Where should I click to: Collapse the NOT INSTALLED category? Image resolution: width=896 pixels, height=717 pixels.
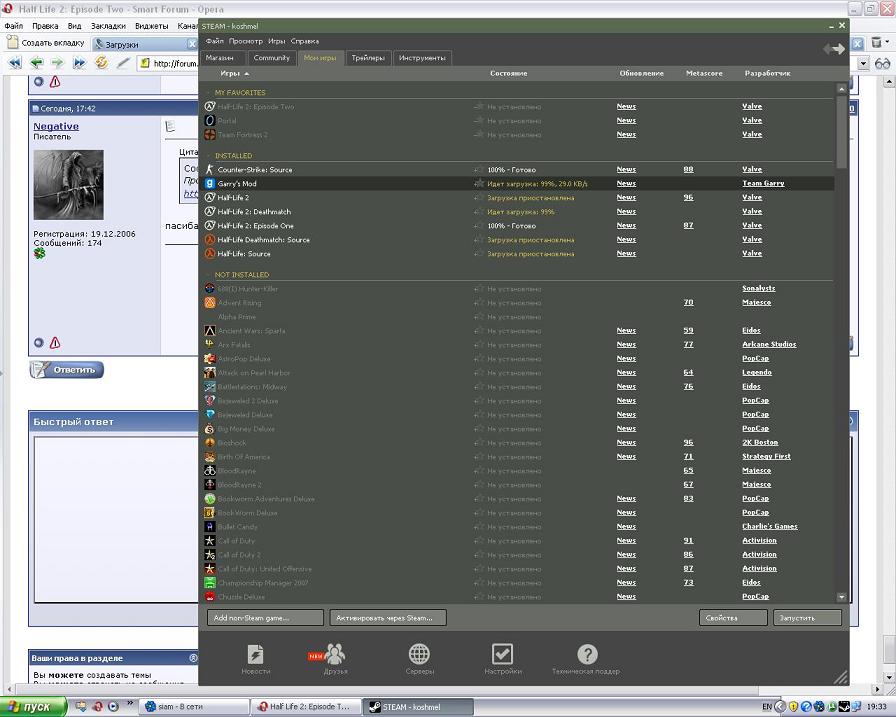pos(209,275)
